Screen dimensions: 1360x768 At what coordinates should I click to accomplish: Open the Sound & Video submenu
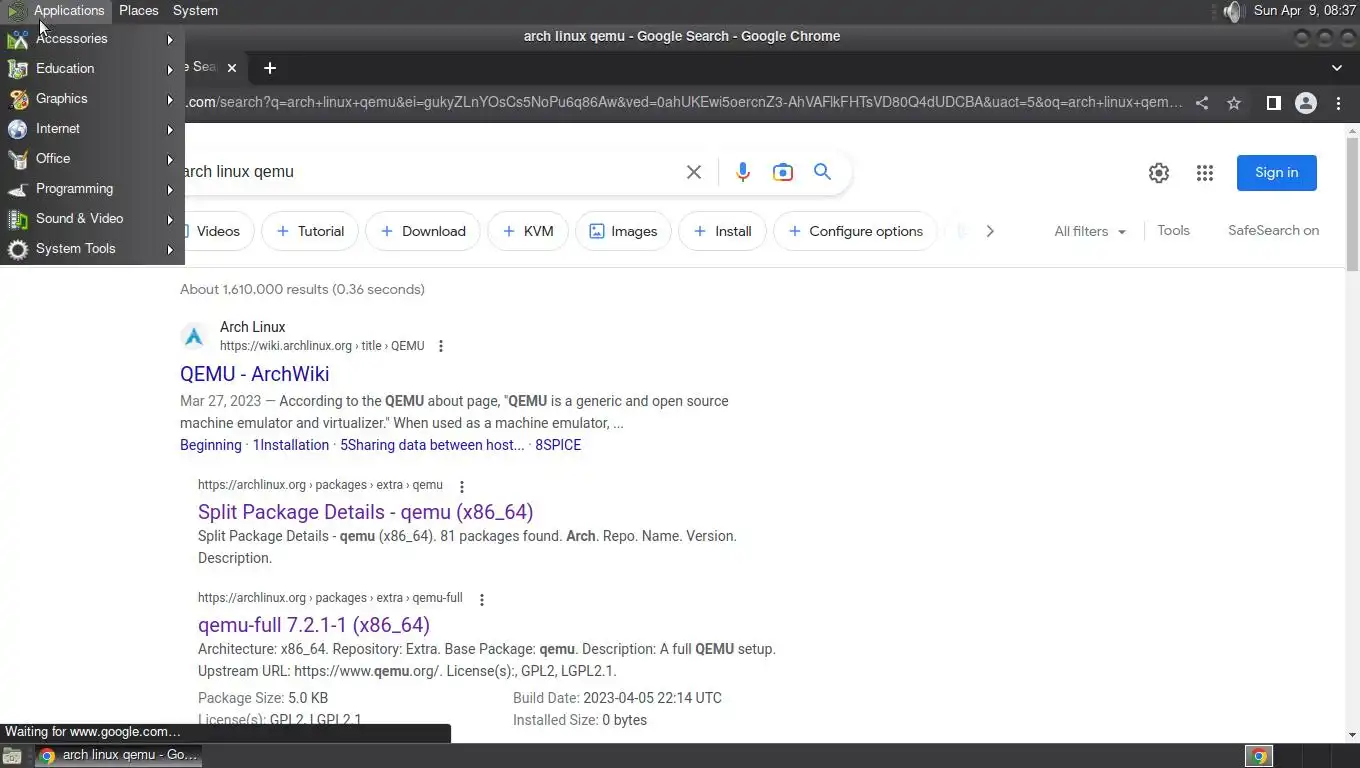pos(92,219)
